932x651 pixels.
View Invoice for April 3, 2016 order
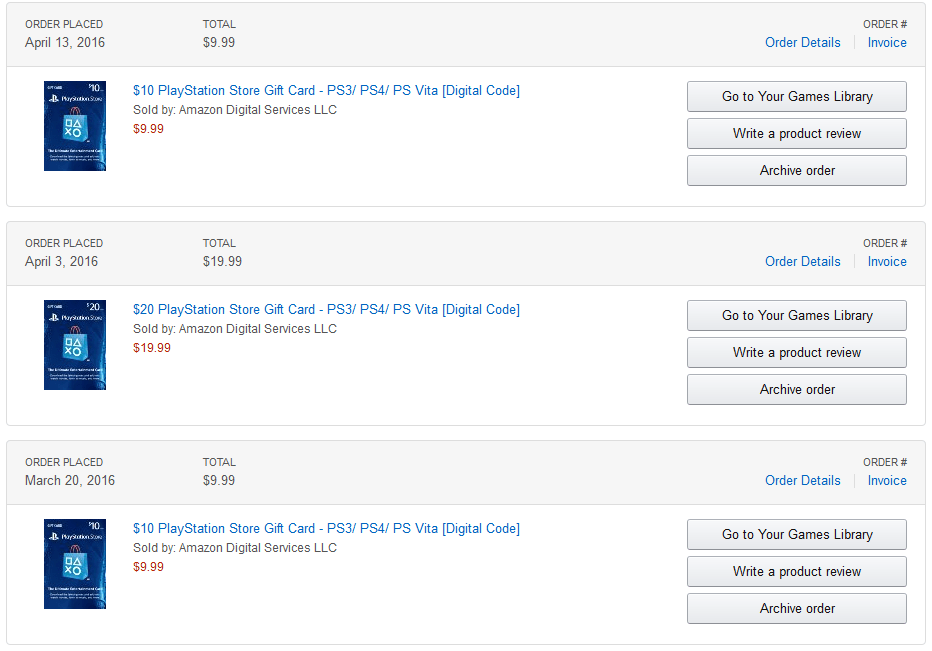click(x=887, y=261)
